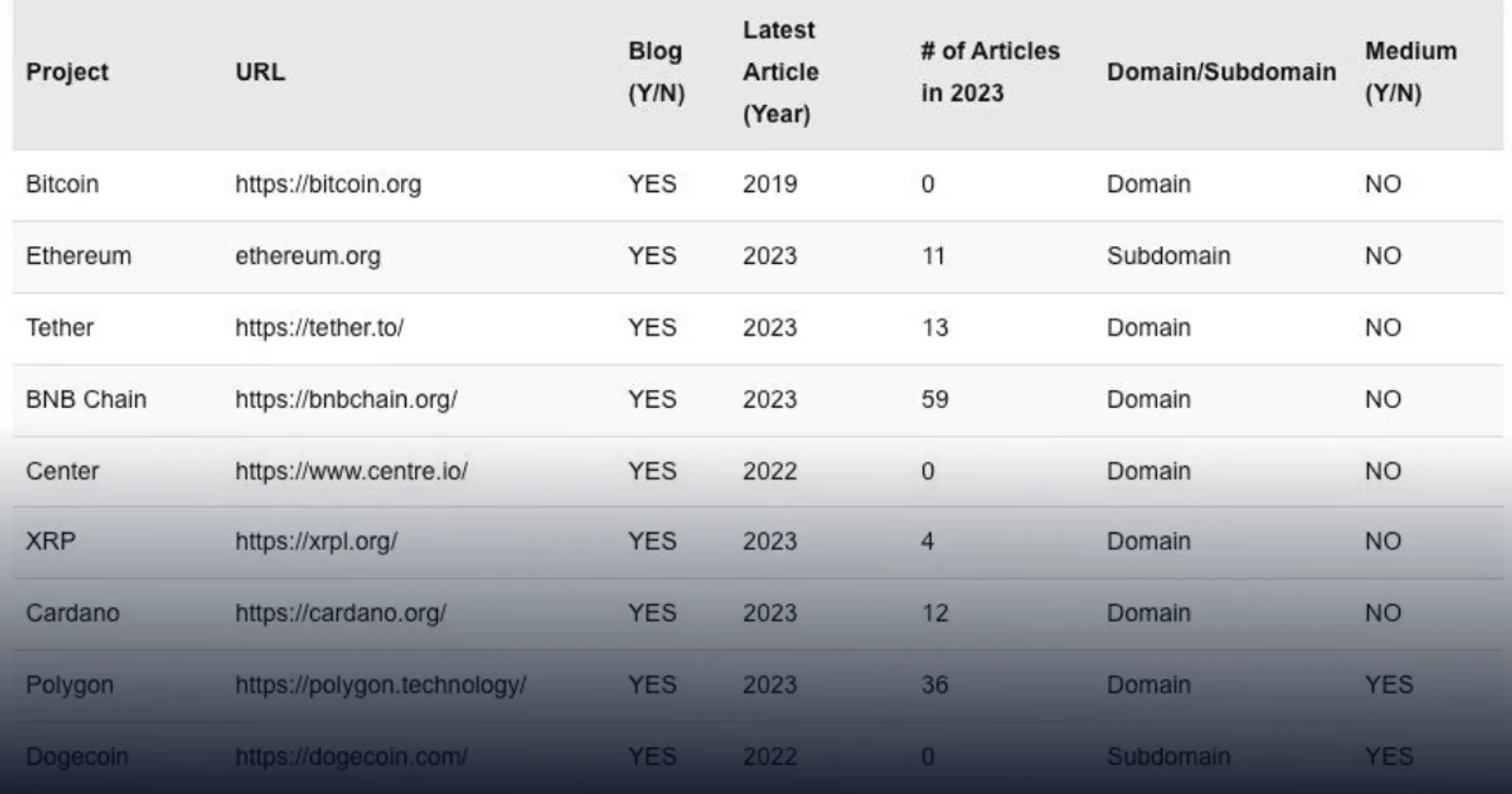
Task: Select the Cardano project cell
Action: [72, 613]
